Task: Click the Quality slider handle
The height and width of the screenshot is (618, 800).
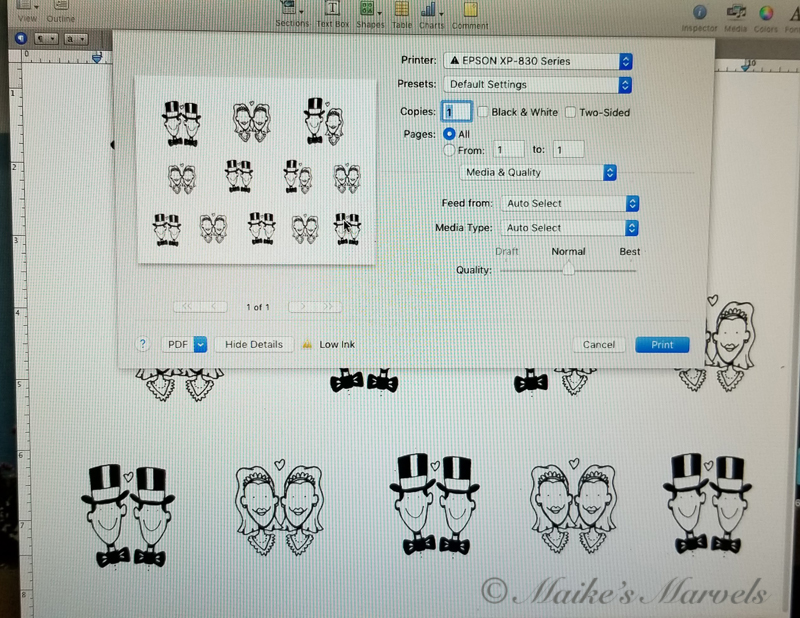Action: coord(568,269)
